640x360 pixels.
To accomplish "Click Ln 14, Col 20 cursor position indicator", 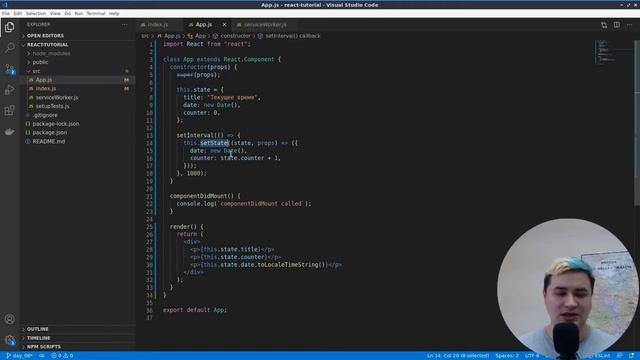I will tap(458, 356).
